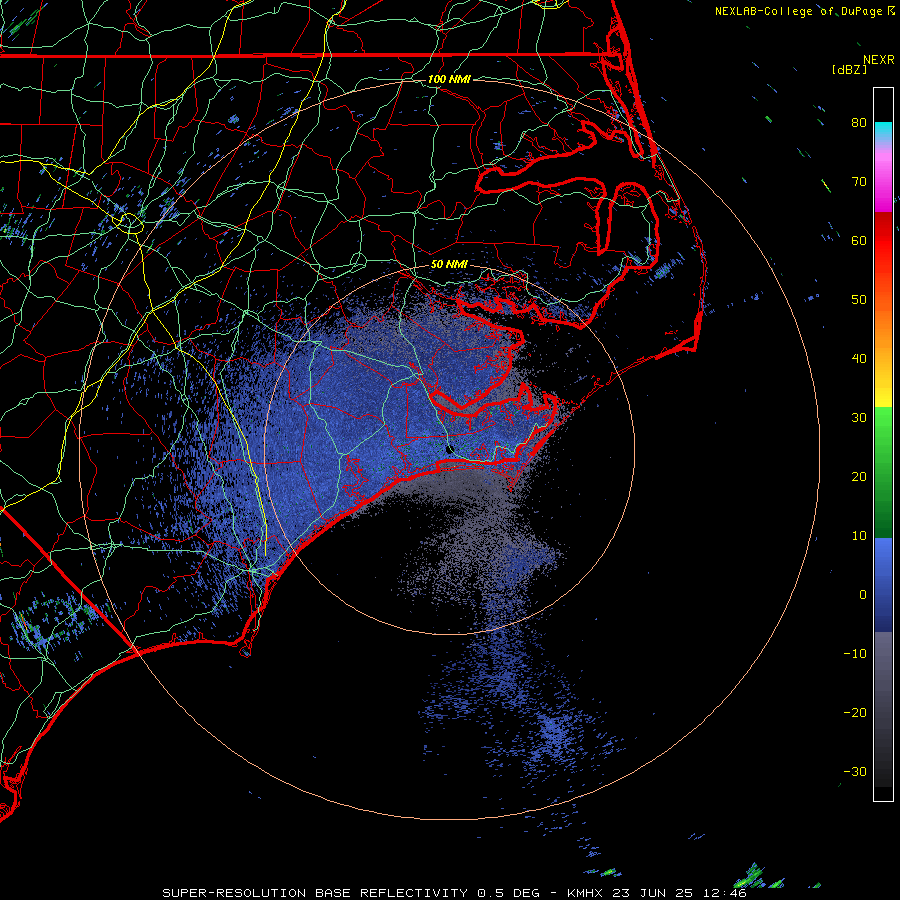The width and height of the screenshot is (900, 900).
Task: Click the 70 value on dBZ scale
Action: (x=859, y=182)
